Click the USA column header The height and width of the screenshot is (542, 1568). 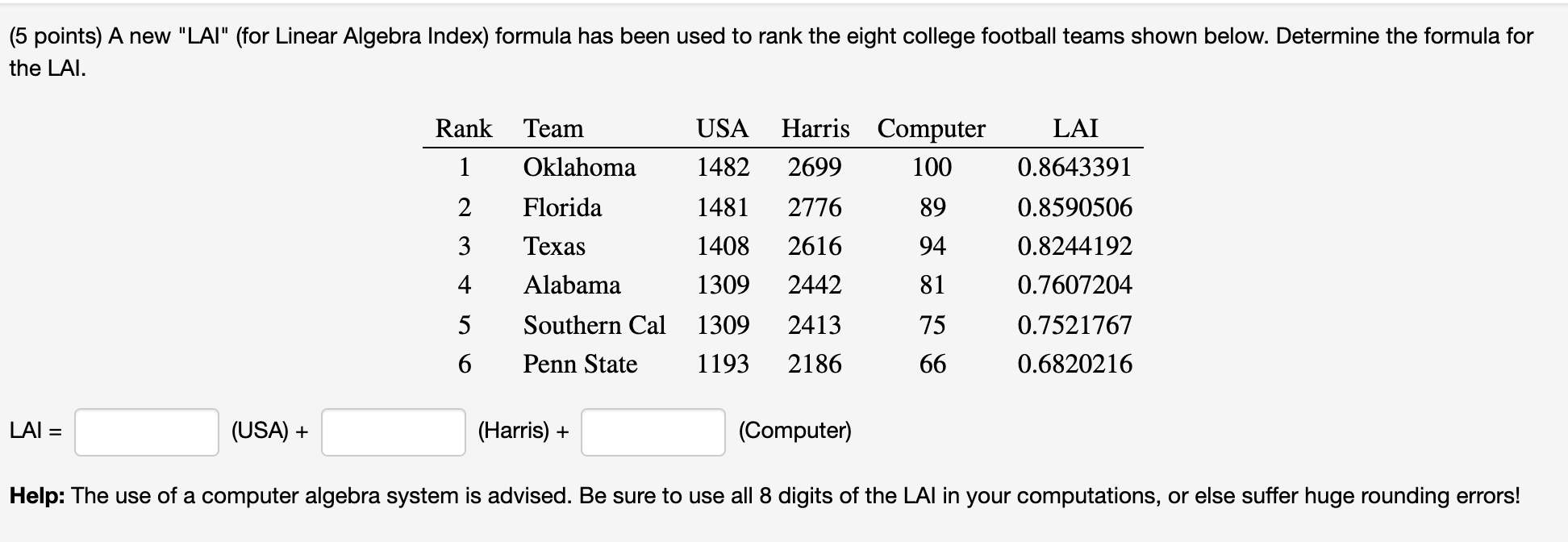click(x=723, y=128)
